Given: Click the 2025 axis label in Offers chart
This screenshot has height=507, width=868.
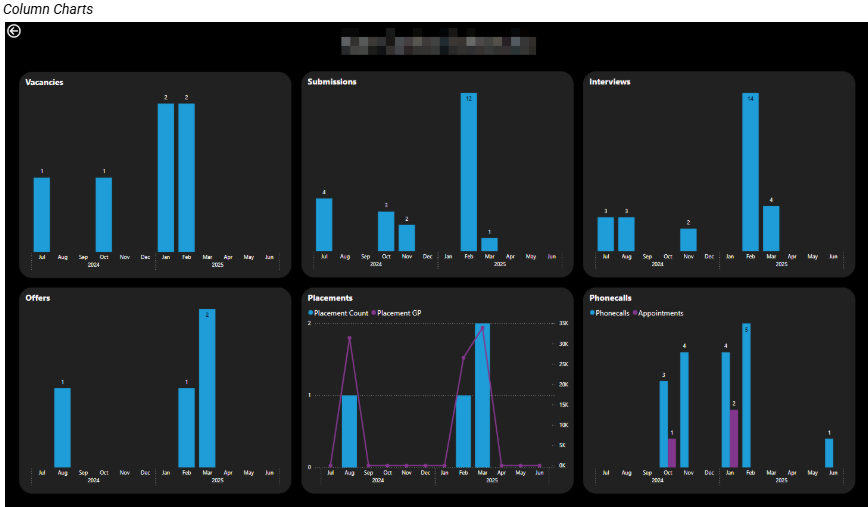Looking at the screenshot, I should (x=218, y=480).
